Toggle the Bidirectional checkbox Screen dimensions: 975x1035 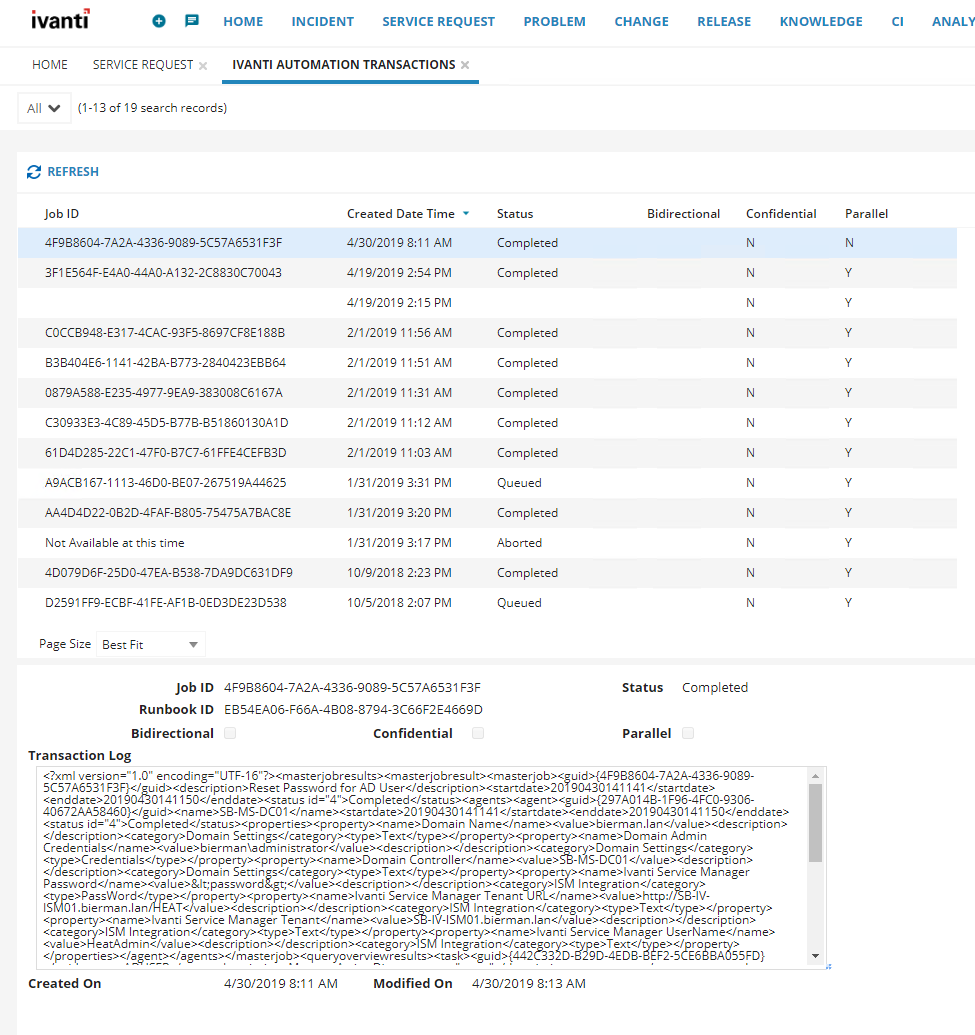tap(230, 733)
